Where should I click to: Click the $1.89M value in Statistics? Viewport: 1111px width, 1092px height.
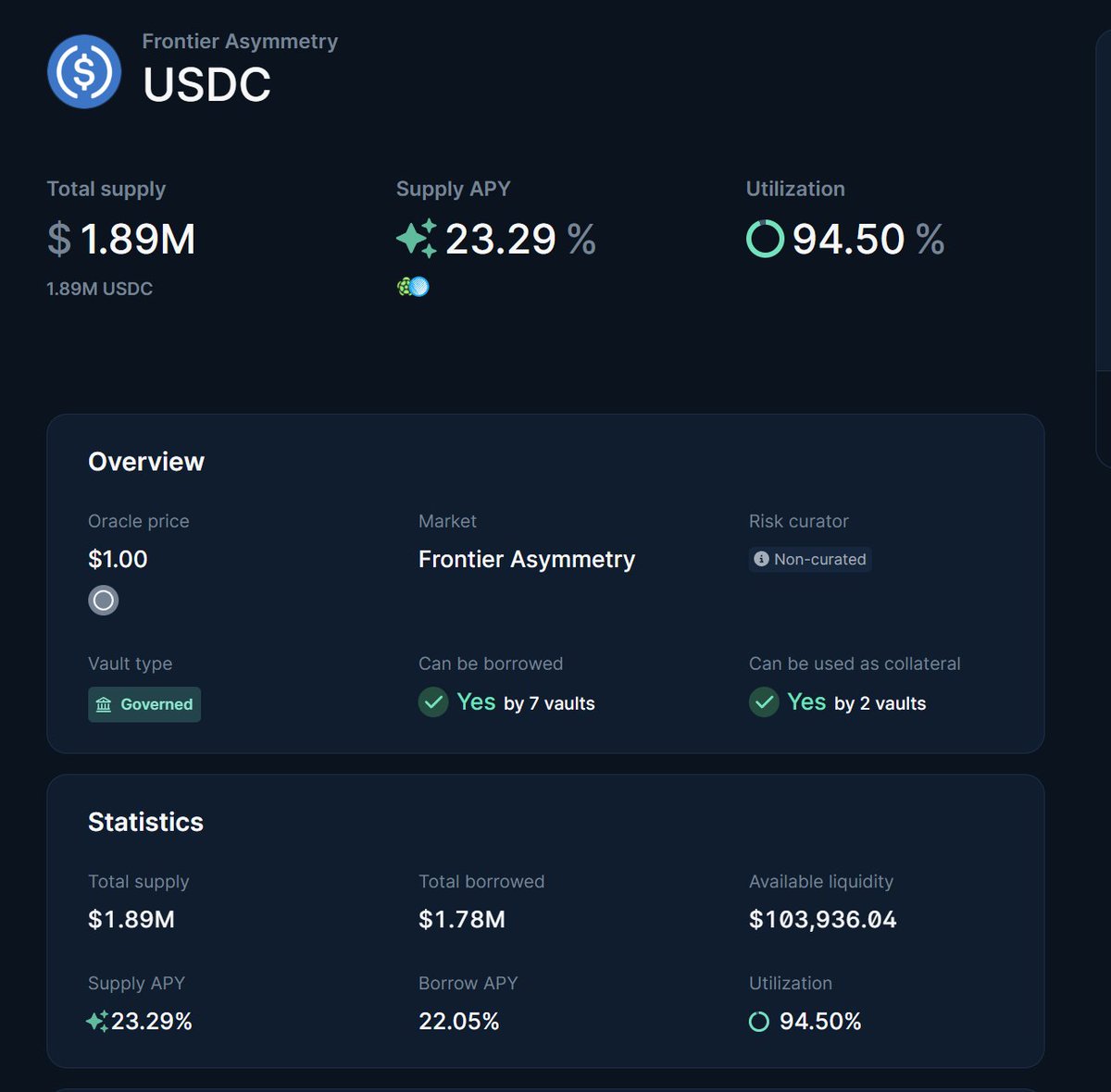click(131, 919)
